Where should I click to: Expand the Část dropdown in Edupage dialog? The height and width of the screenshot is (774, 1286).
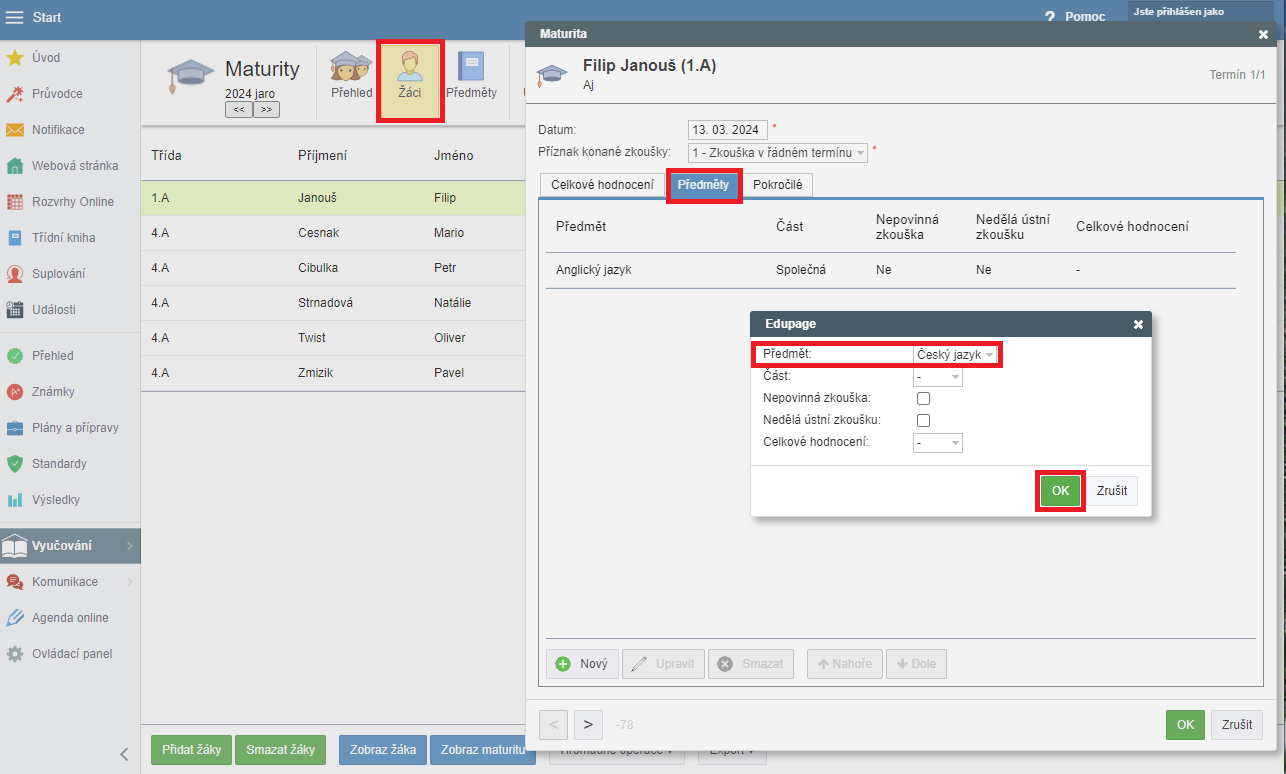pos(937,377)
